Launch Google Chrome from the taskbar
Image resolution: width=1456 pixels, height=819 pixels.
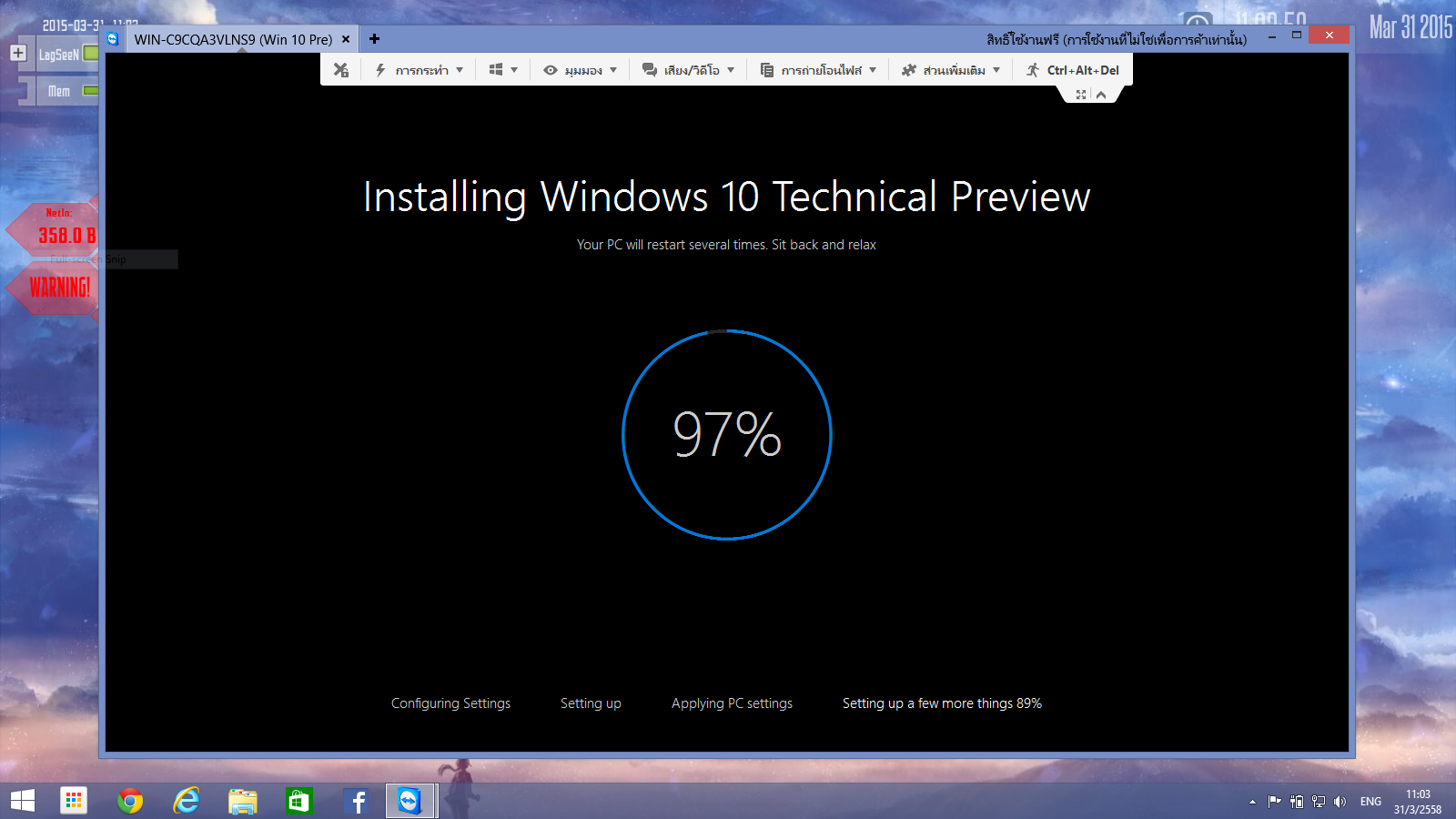coord(130,801)
